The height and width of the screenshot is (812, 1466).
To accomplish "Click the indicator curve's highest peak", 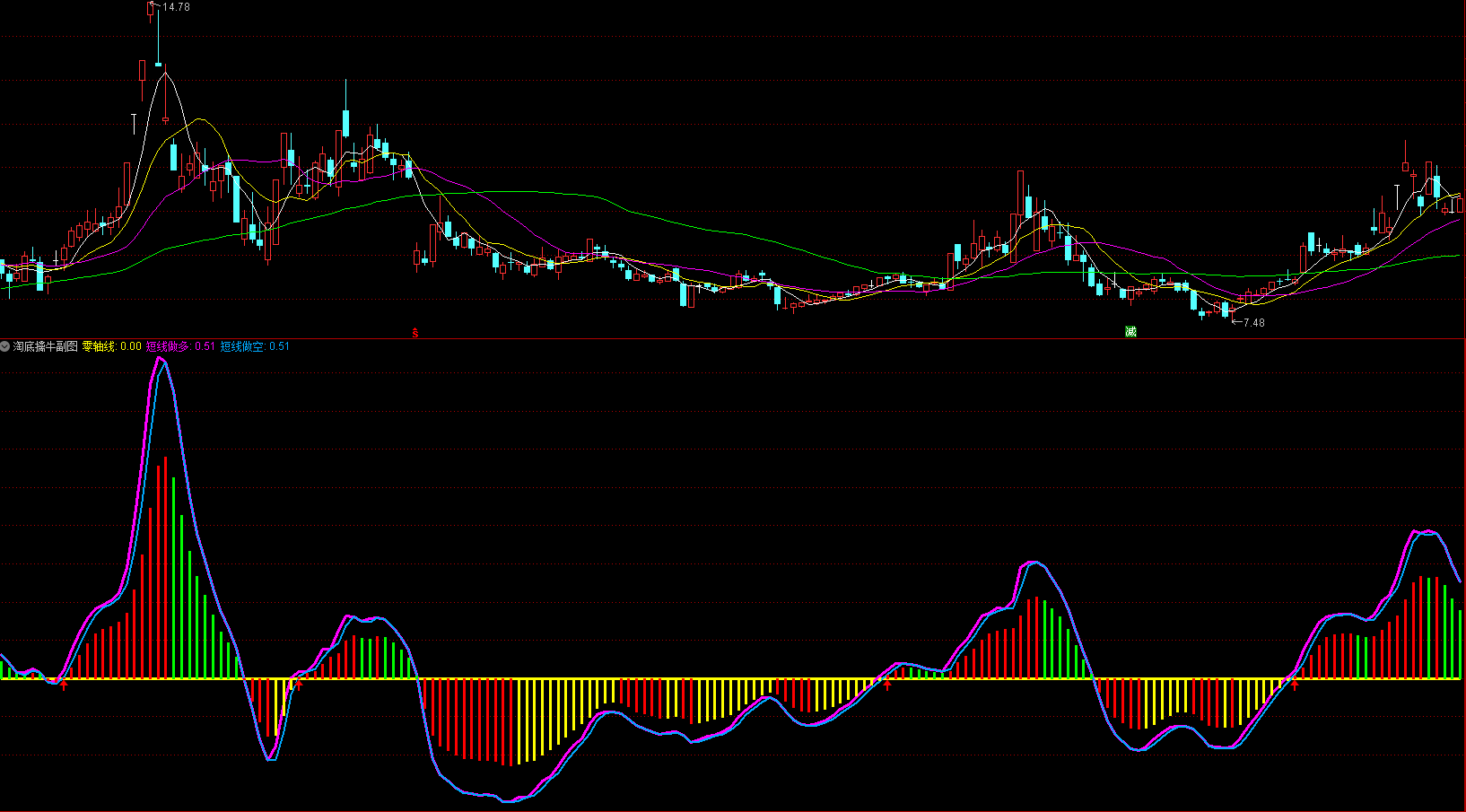I will click(161, 359).
